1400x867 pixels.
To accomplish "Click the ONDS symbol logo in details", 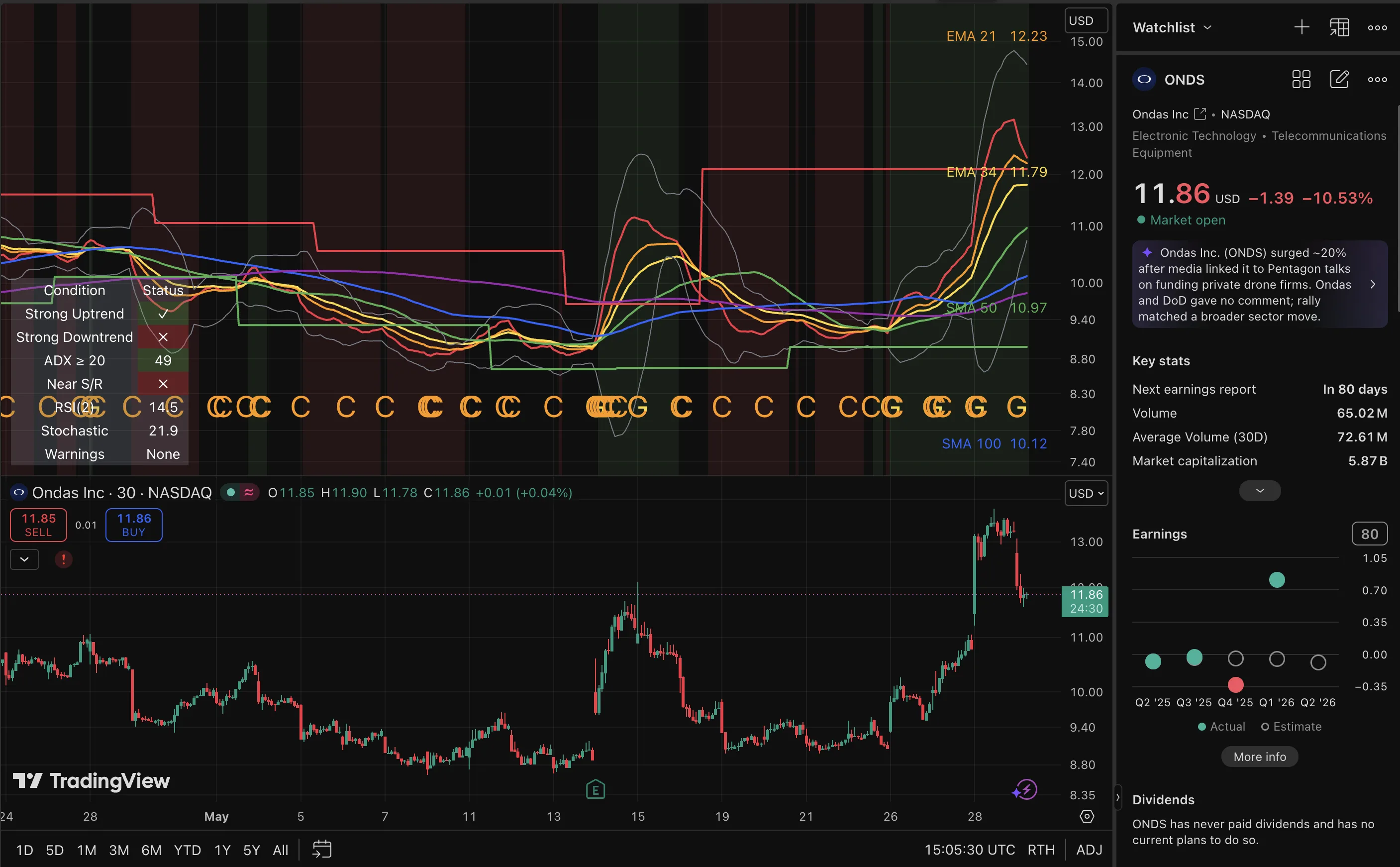I will [1144, 79].
